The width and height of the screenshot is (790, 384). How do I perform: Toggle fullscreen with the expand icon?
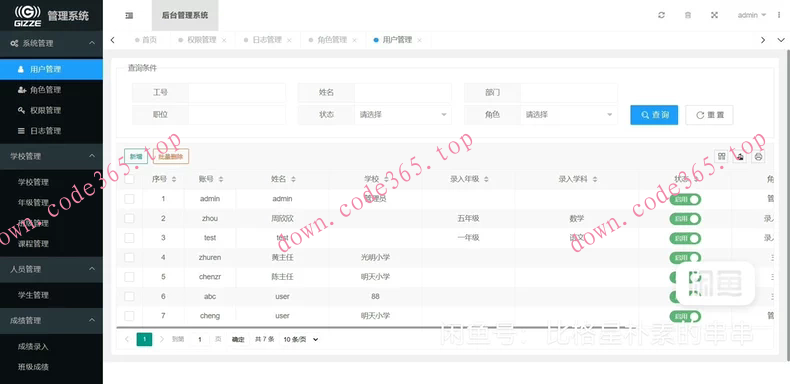coord(714,15)
